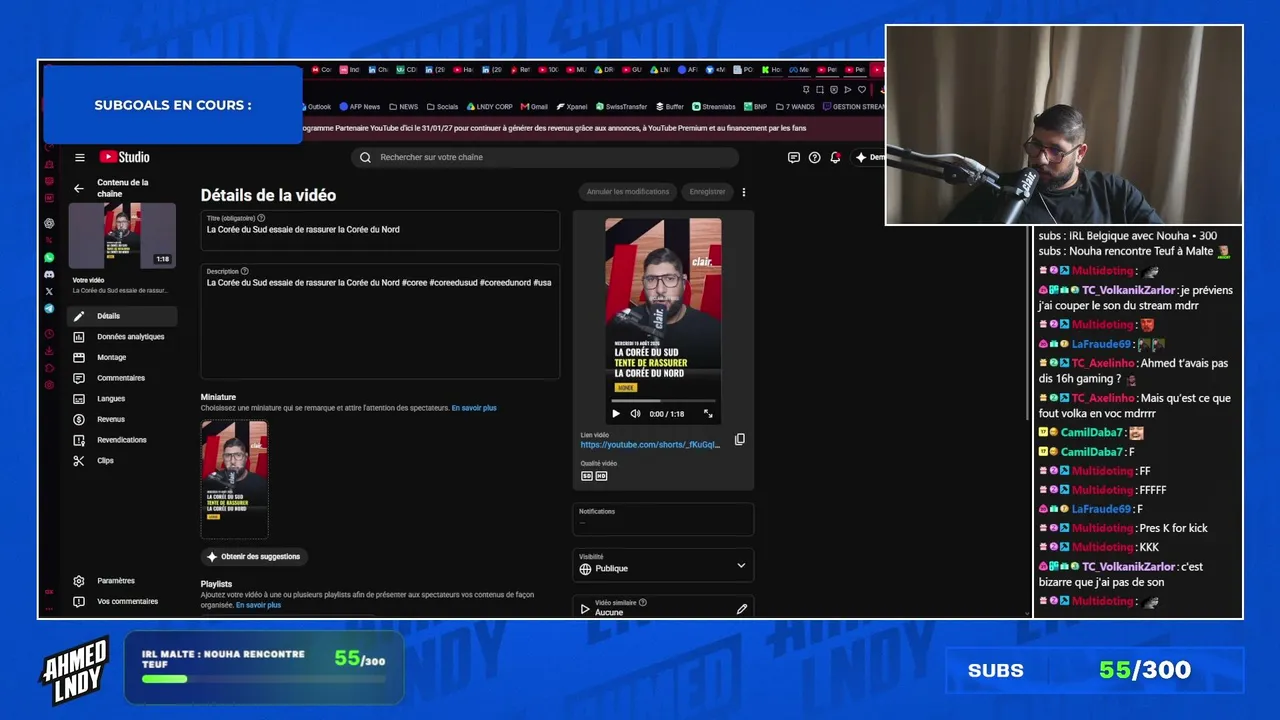The image size is (1280, 720).
Task: Mute the video preview volume
Action: (x=635, y=414)
